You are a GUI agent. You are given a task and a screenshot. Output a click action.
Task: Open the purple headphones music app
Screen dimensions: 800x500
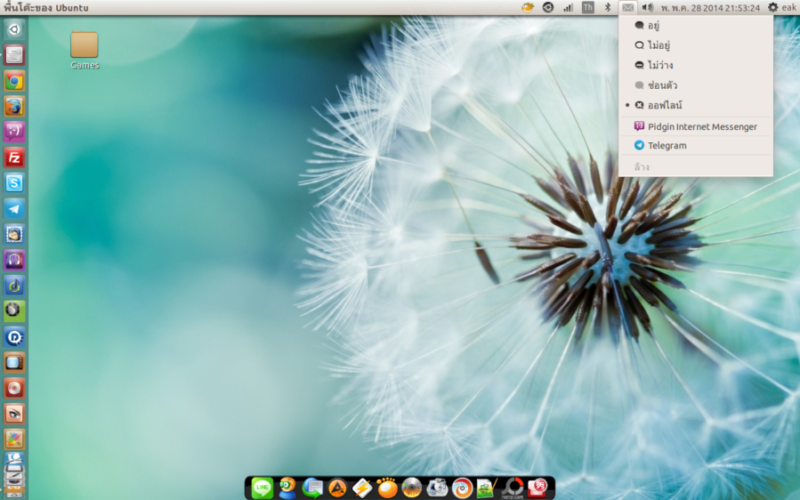[x=14, y=260]
